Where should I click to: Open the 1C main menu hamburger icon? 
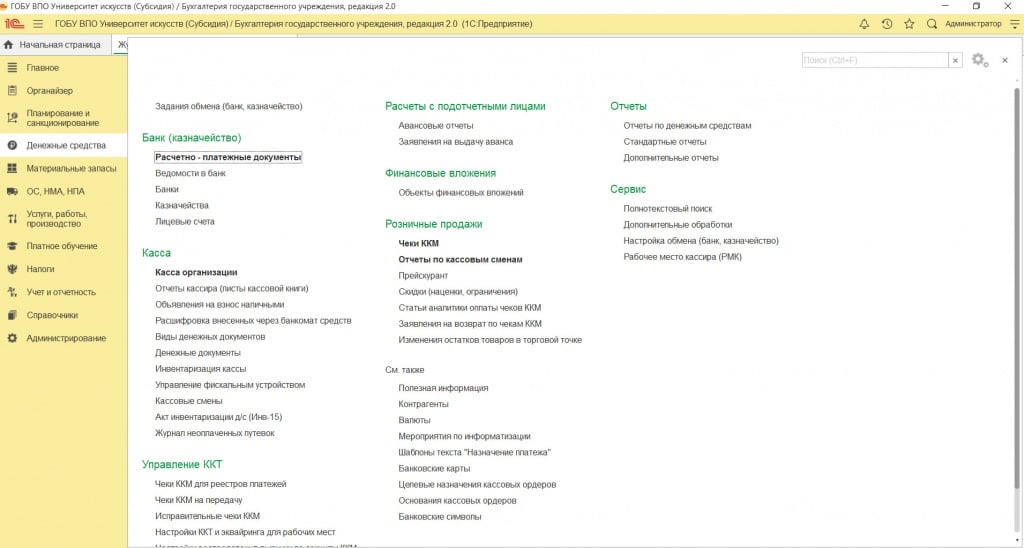38,24
